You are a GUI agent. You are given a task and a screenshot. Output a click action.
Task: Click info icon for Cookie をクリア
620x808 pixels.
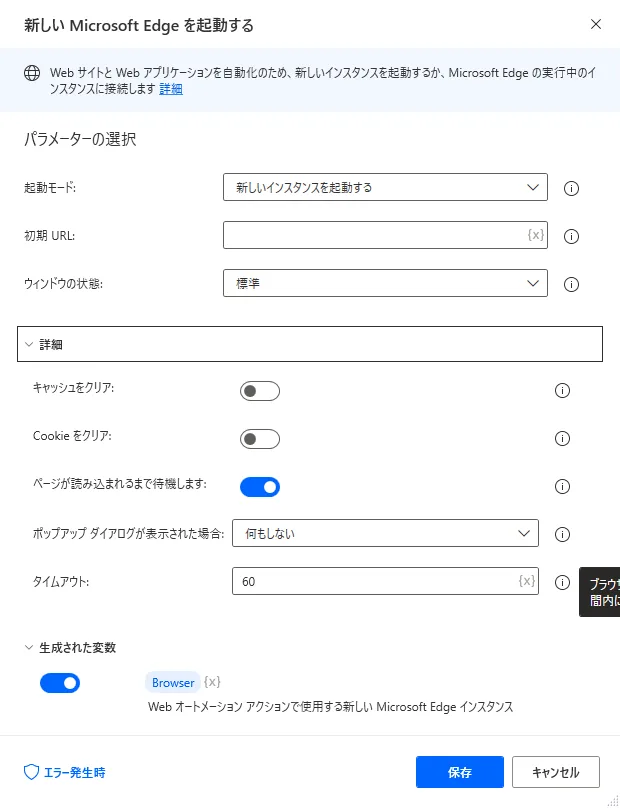(x=562, y=438)
